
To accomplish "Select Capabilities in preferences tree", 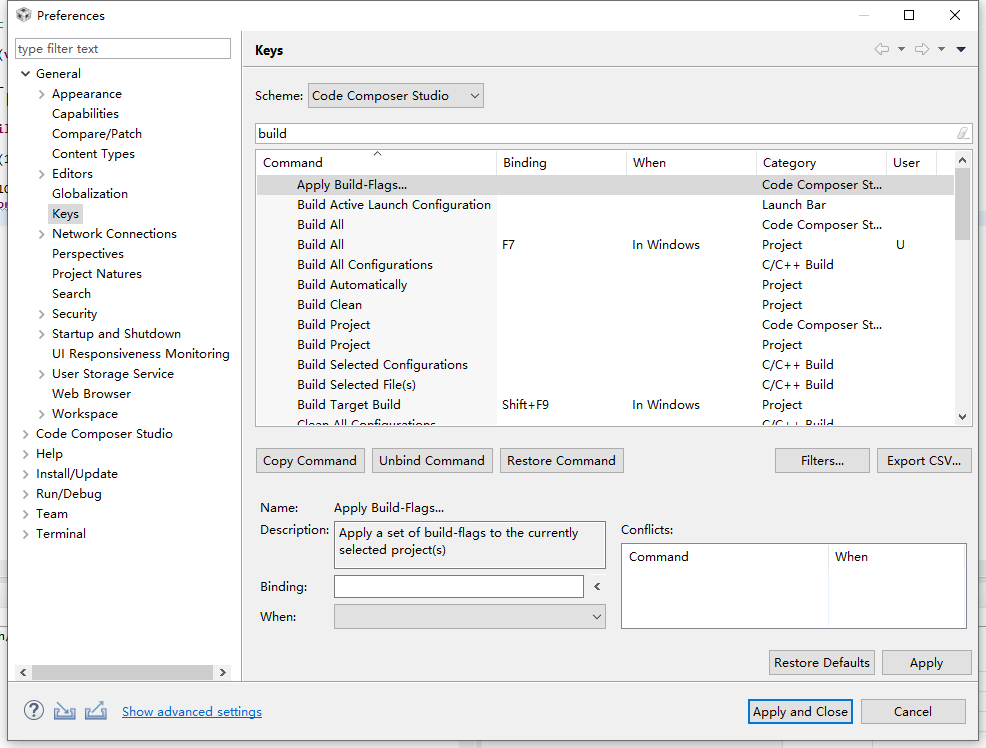I will [x=85, y=114].
